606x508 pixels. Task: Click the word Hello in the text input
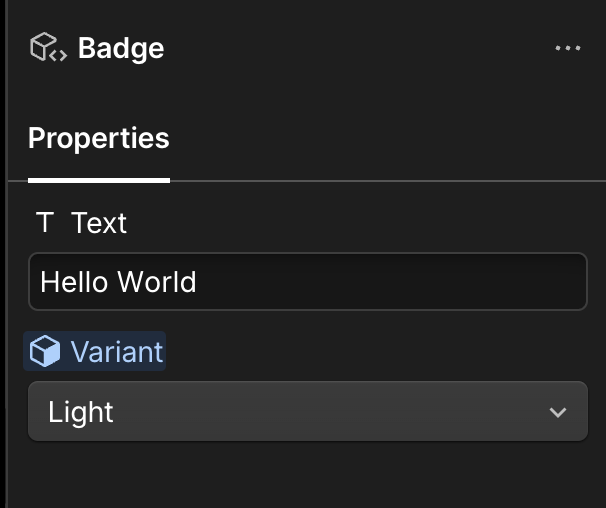[x=74, y=282]
